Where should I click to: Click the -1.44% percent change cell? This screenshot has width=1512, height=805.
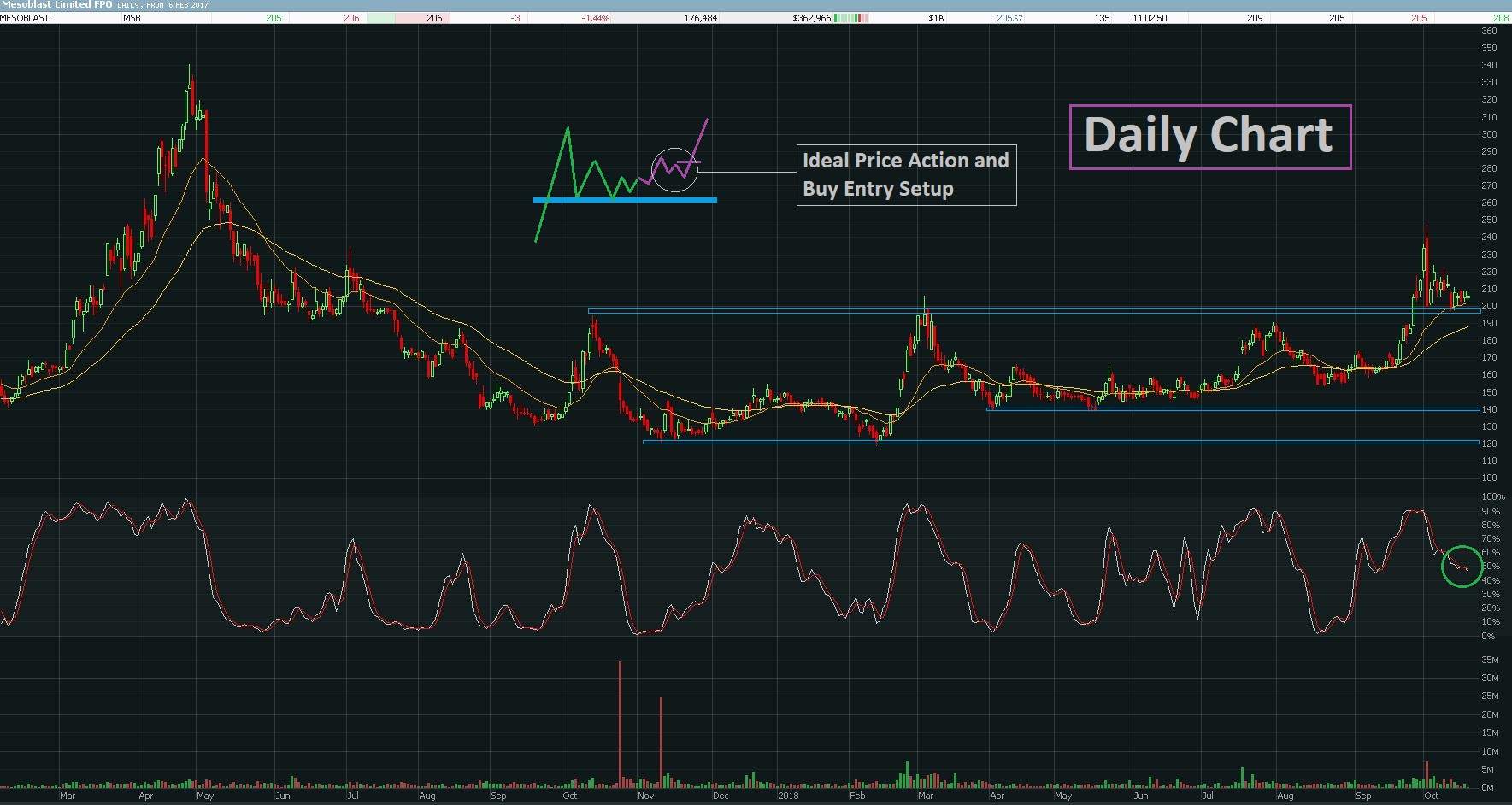[x=596, y=18]
